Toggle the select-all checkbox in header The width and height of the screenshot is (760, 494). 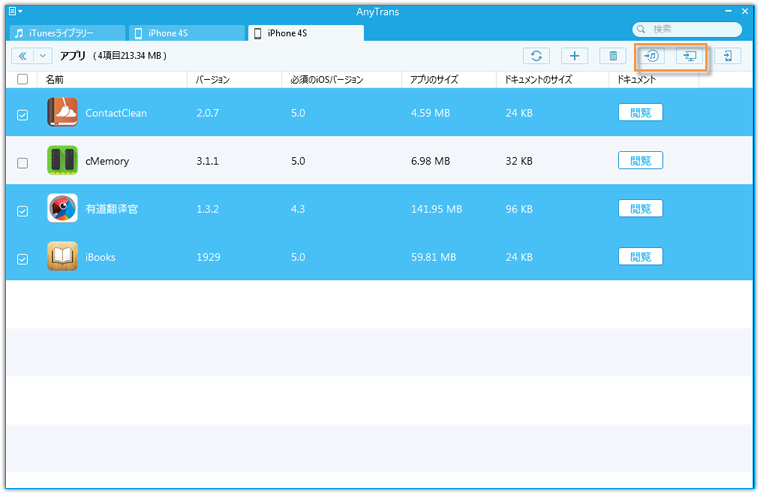click(x=22, y=79)
